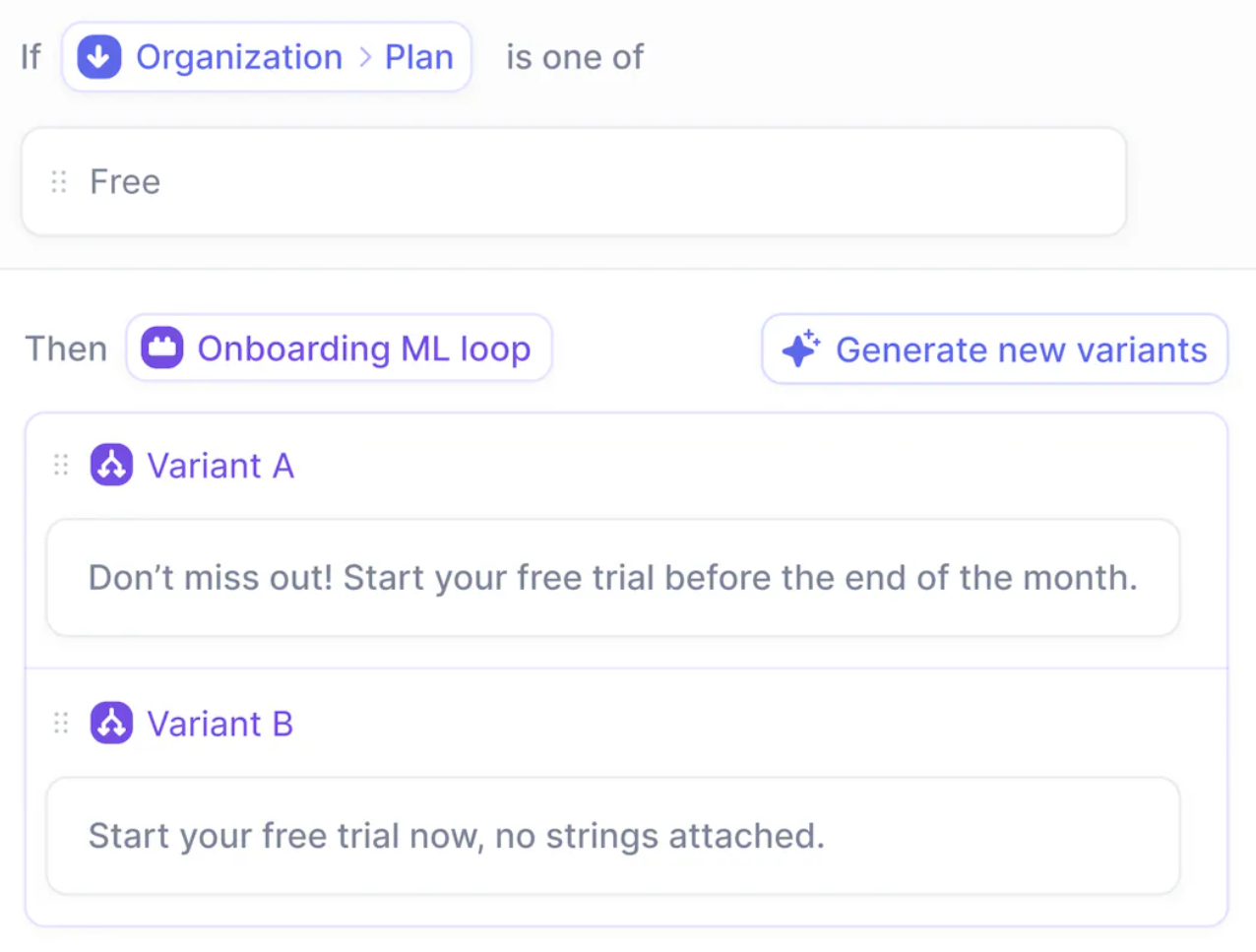1256x952 pixels.
Task: Select the Plan attribute in the condition
Action: (x=418, y=57)
